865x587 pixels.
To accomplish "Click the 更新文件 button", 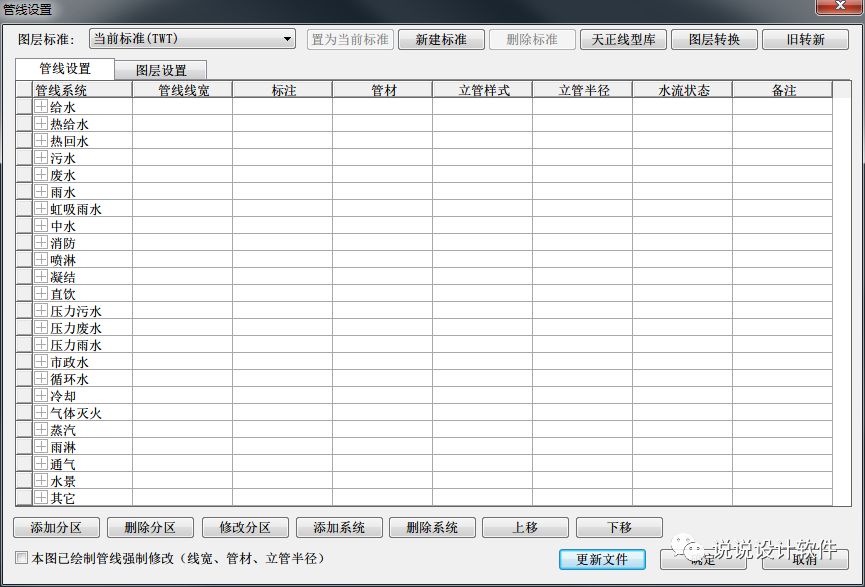I will 602,560.
